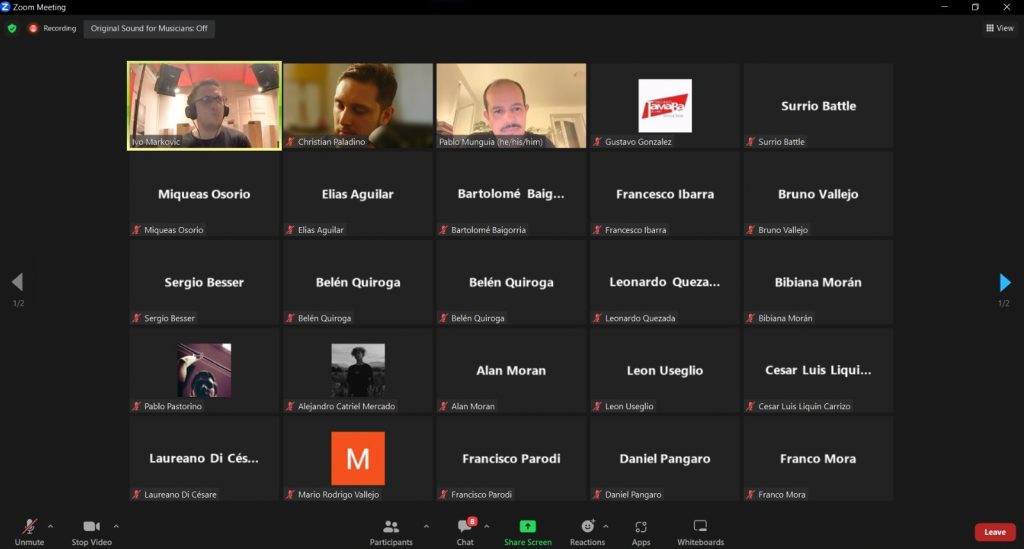This screenshot has height=549, width=1024.
Task: Go to previous page of participants
Action: (17, 283)
